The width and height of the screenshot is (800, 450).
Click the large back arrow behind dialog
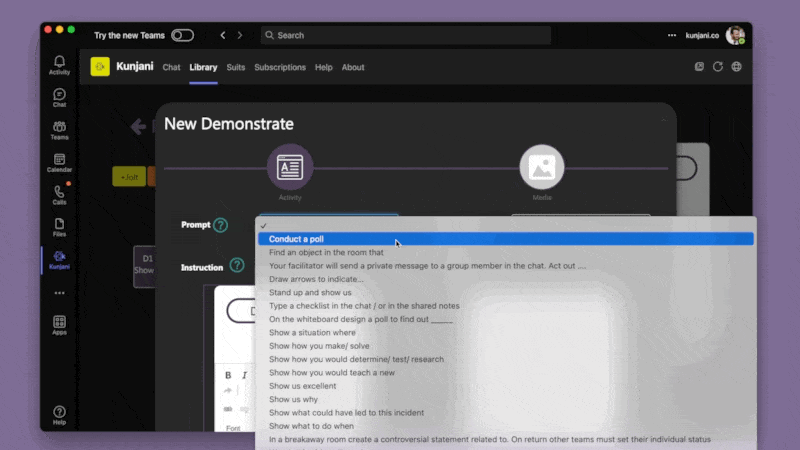[x=138, y=126]
